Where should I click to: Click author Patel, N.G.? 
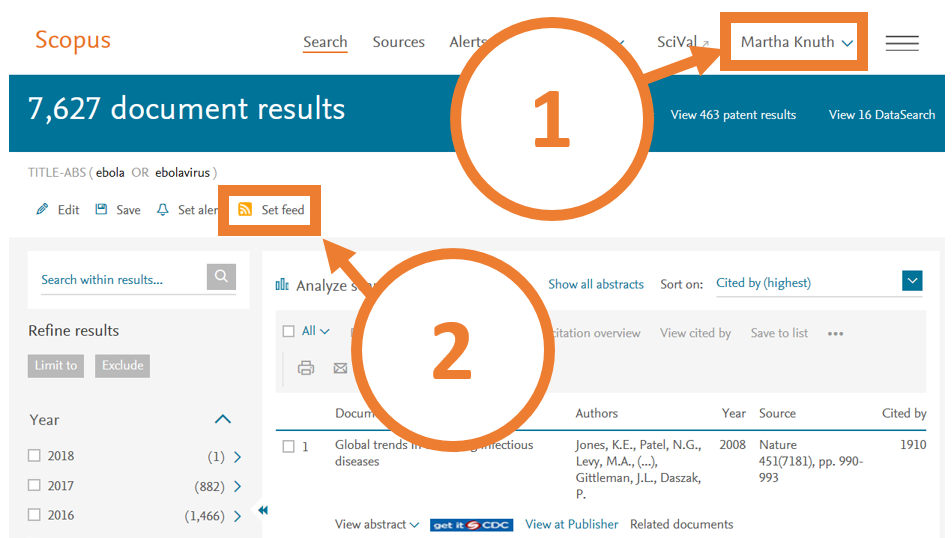click(670, 445)
